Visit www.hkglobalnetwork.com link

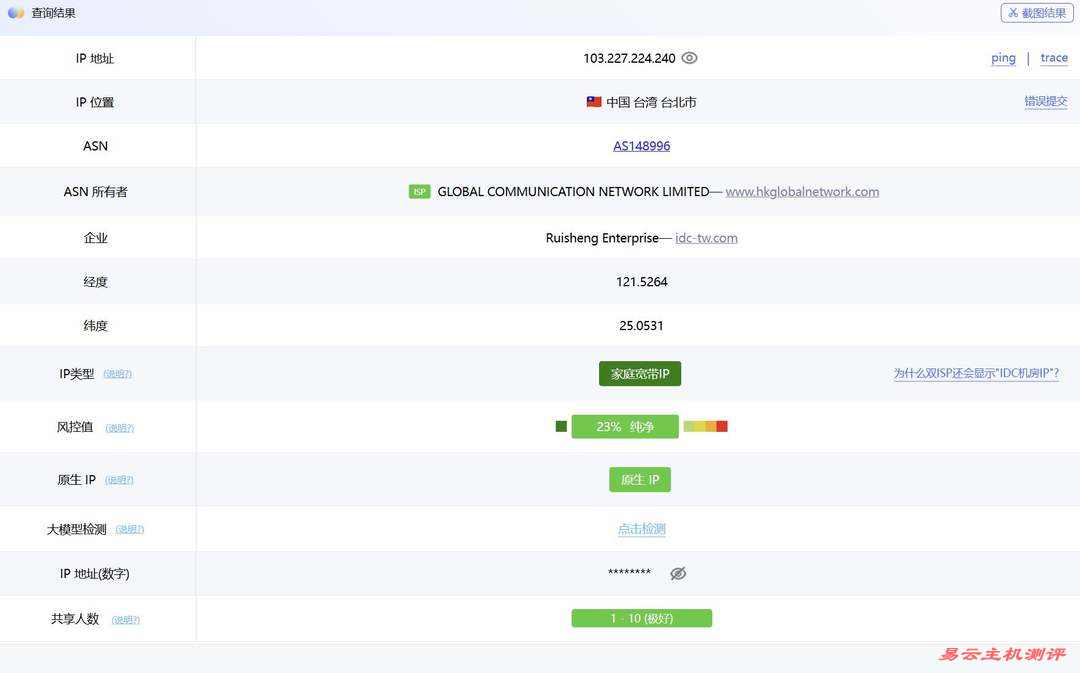pyautogui.click(x=802, y=192)
